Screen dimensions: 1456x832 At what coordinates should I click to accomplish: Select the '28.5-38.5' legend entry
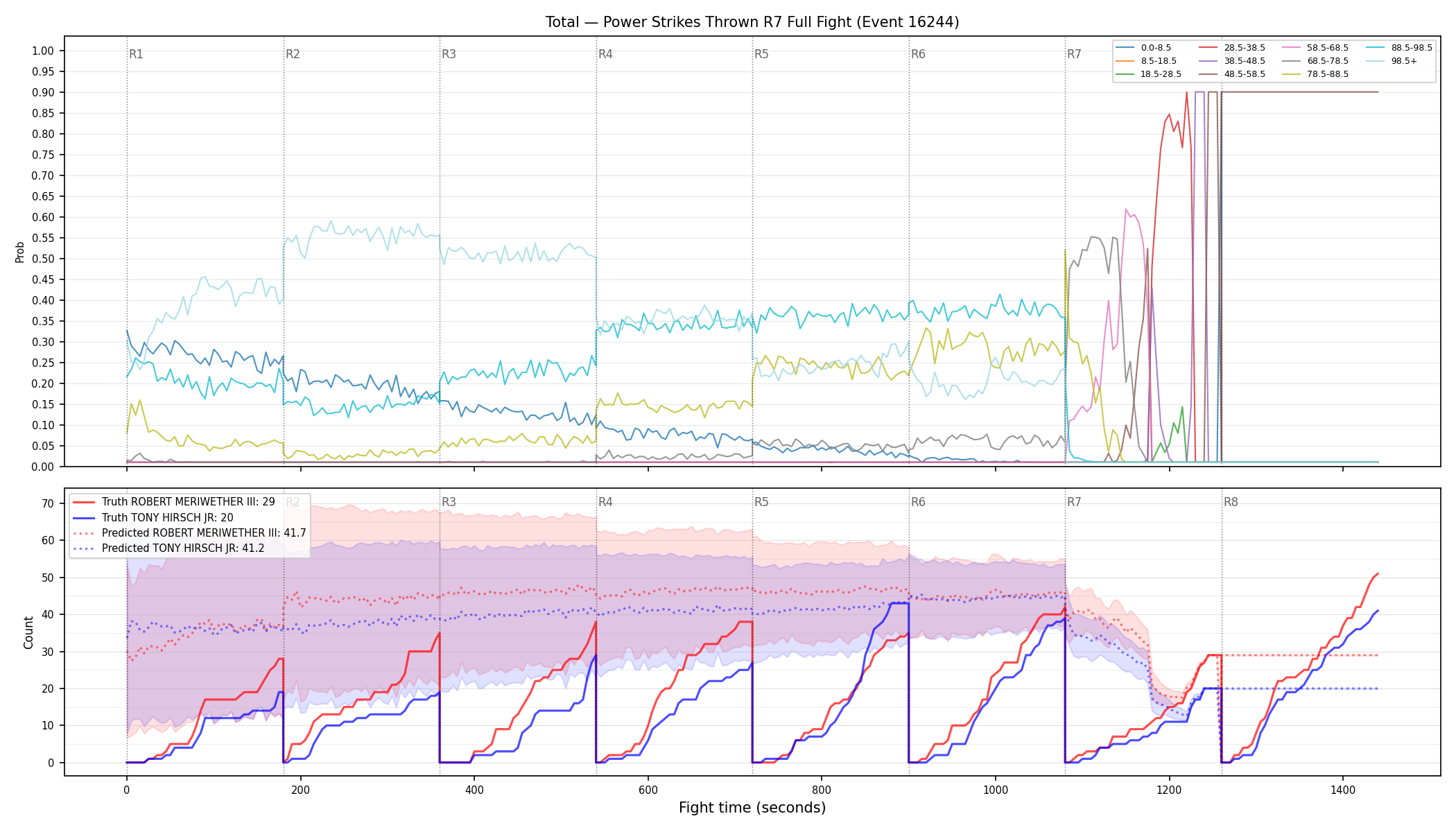pyautogui.click(x=1232, y=48)
